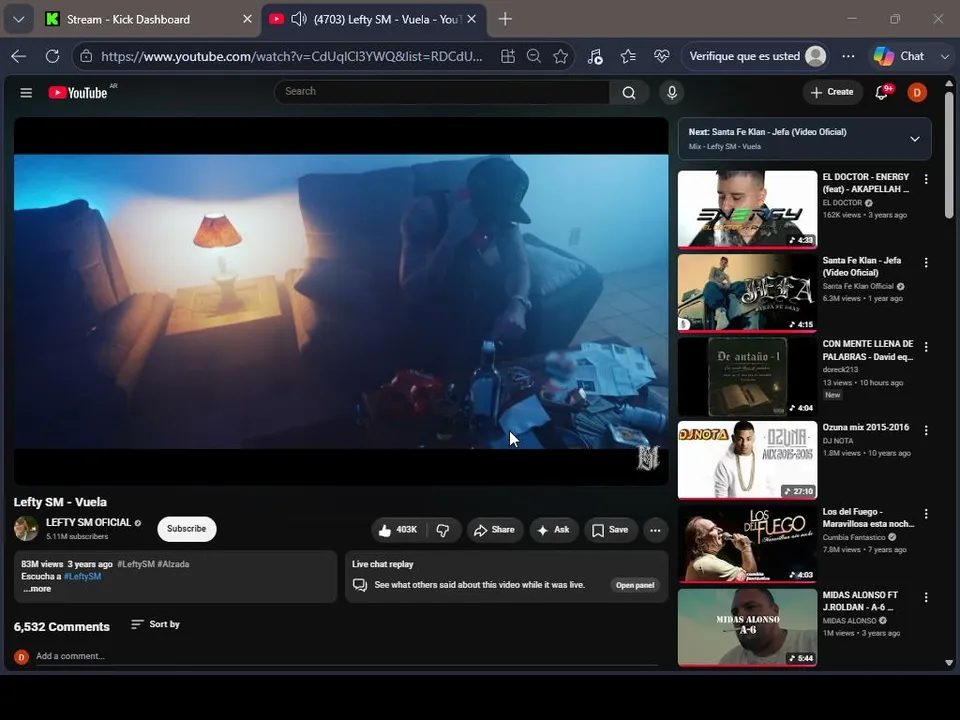Open the notifications bell
This screenshot has height=720, width=960.
pos(882,92)
